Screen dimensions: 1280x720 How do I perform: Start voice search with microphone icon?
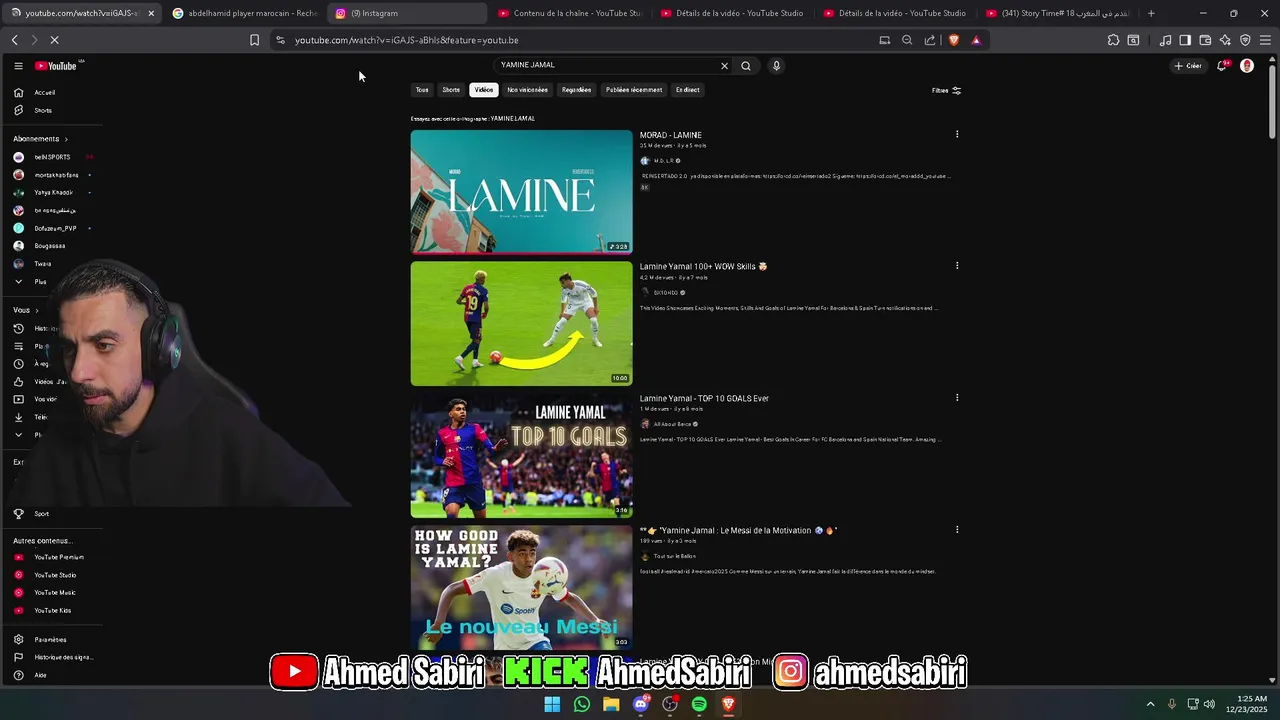(x=776, y=66)
